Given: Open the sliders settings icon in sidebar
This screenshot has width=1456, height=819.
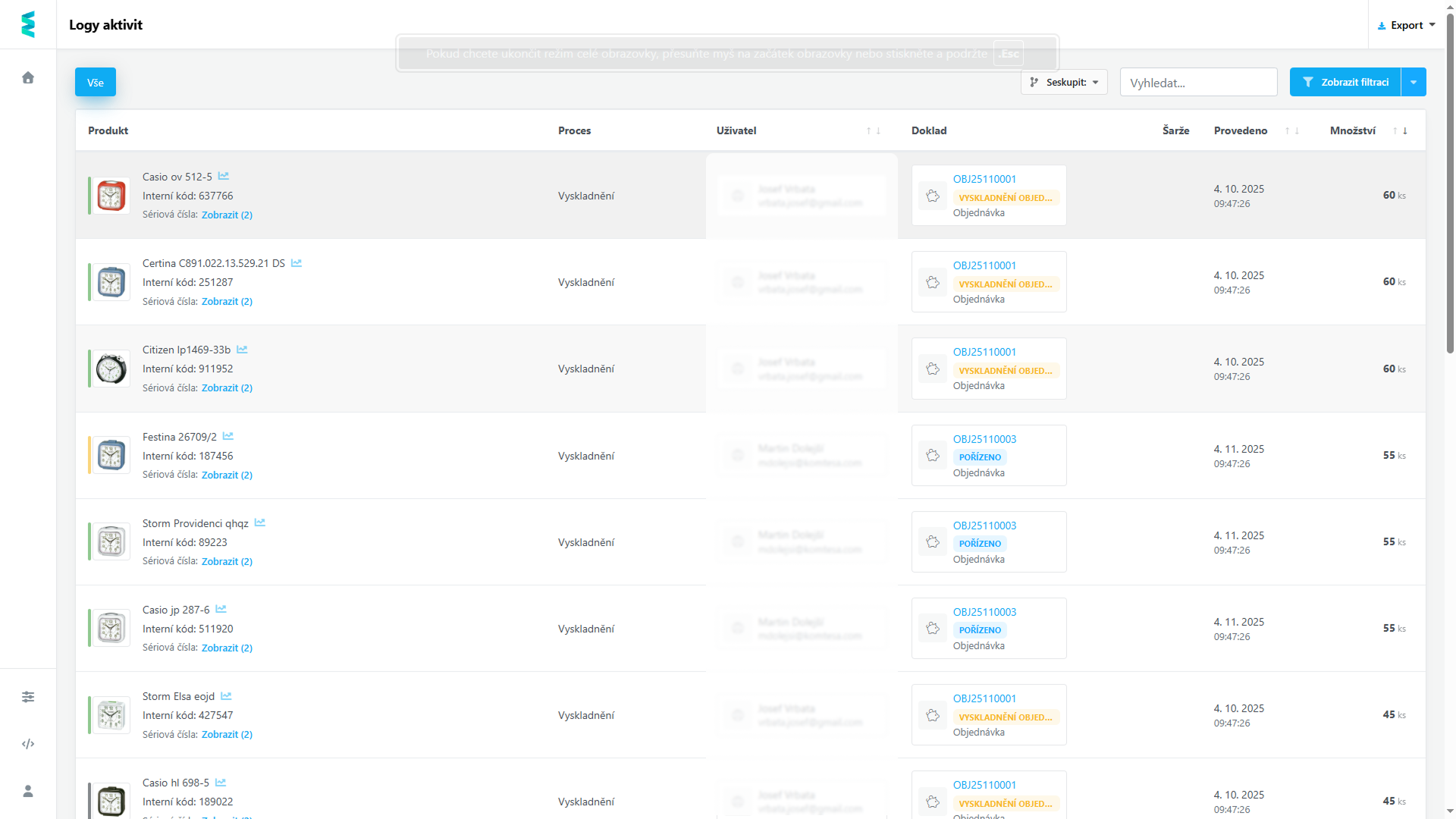Looking at the screenshot, I should pyautogui.click(x=28, y=697).
